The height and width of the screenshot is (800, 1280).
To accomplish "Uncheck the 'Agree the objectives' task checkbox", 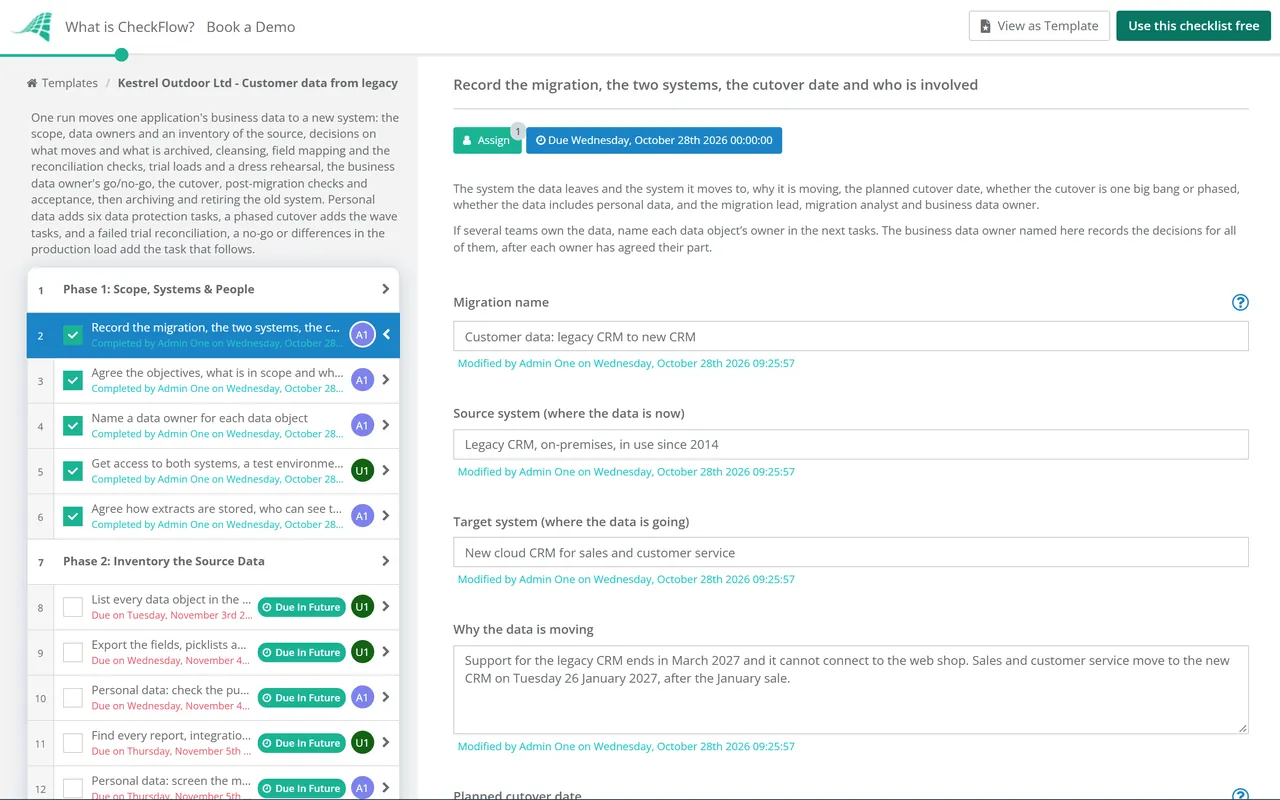I will click(73, 380).
